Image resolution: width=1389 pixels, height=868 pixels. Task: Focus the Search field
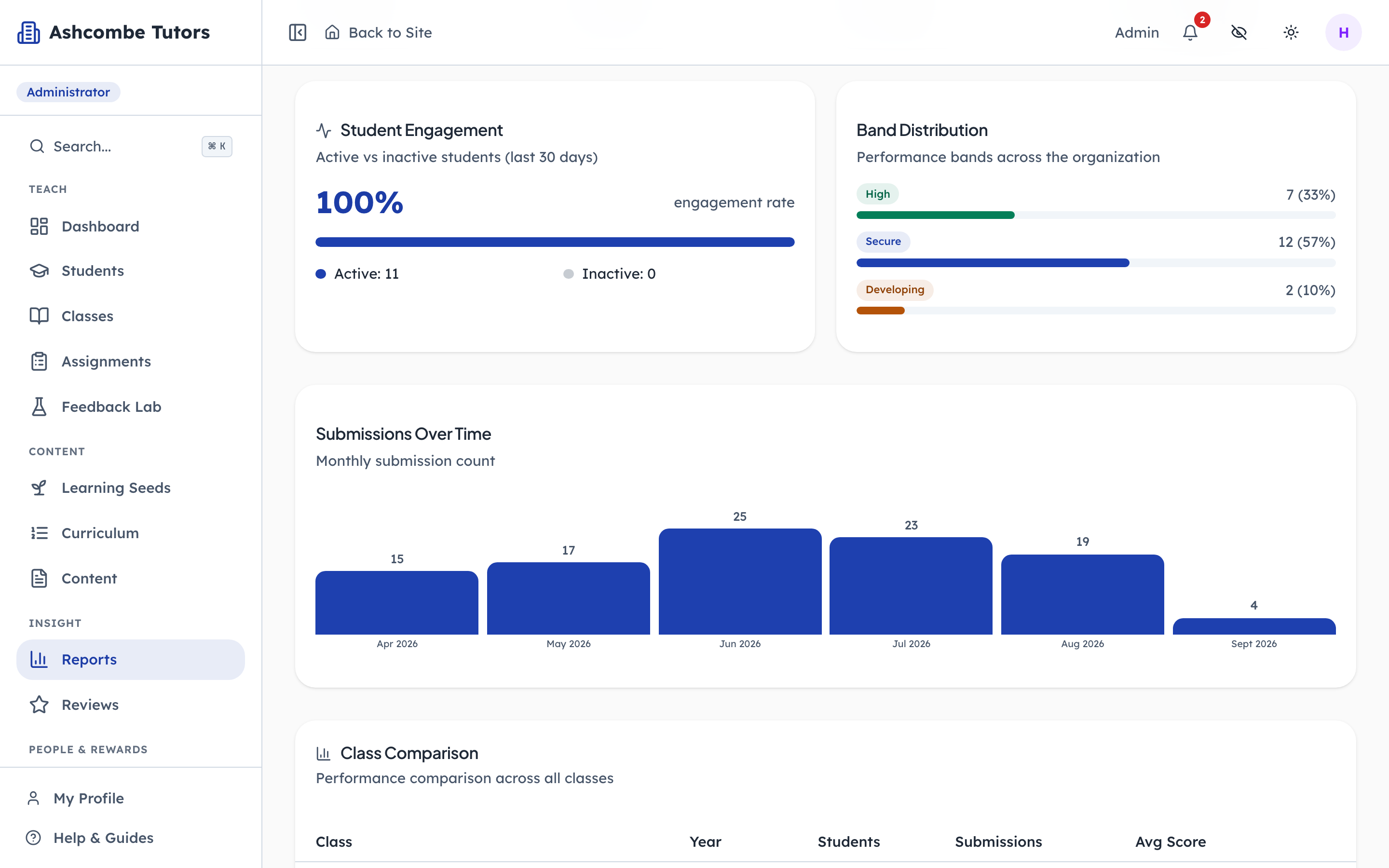click(x=131, y=147)
